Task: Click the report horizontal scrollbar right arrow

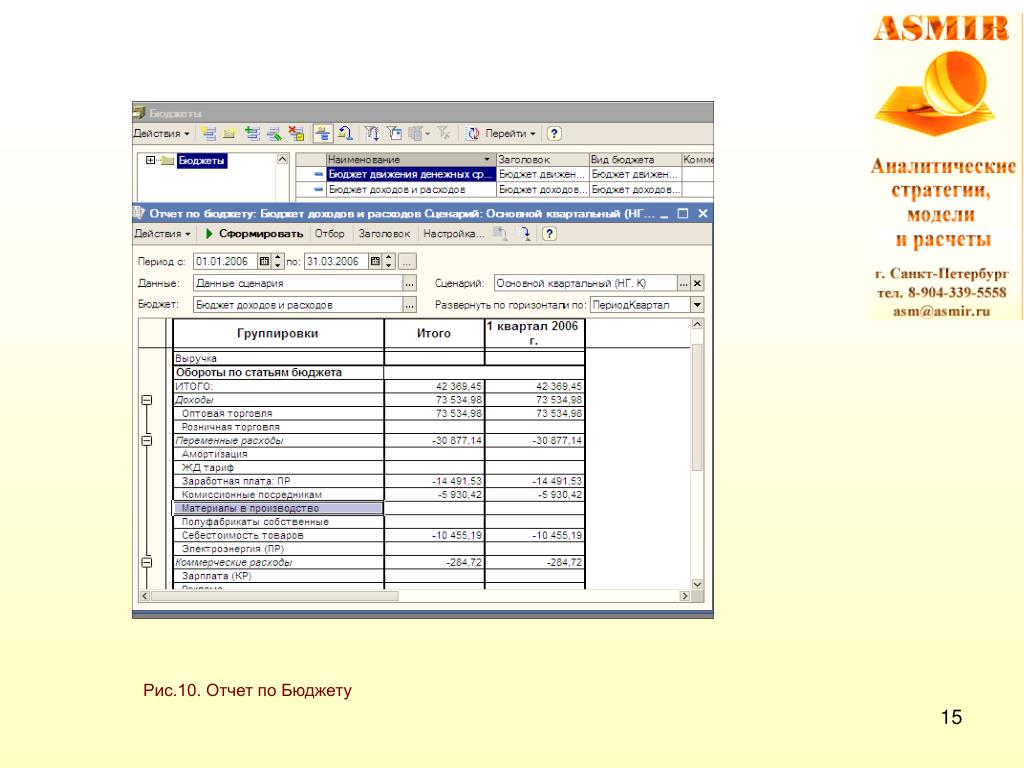Action: pos(684,596)
